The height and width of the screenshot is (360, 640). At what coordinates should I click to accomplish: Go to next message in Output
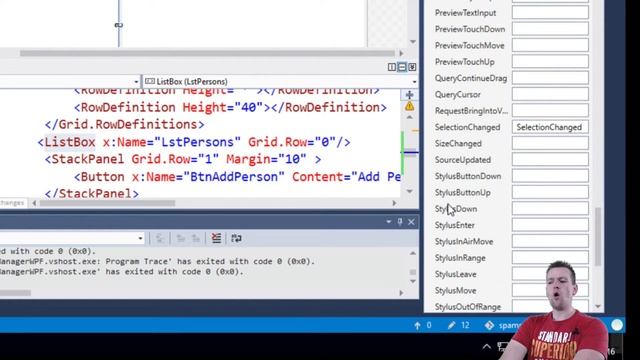(196, 238)
